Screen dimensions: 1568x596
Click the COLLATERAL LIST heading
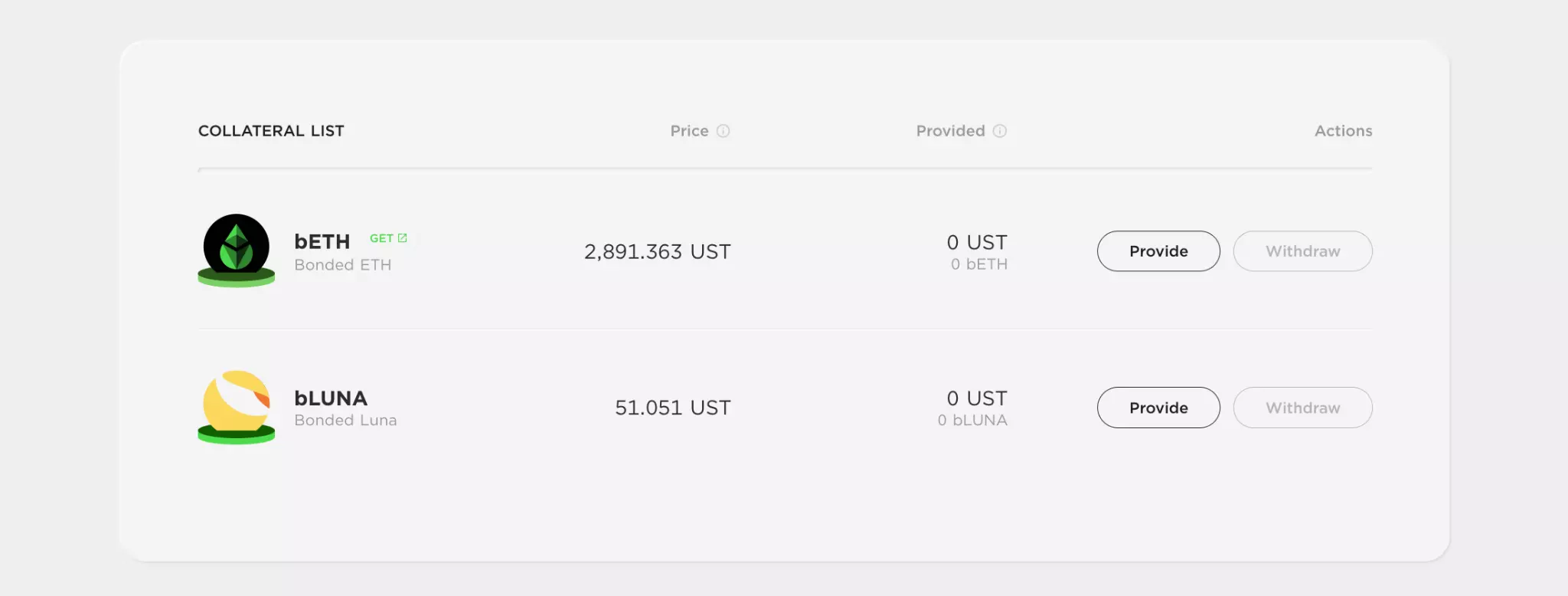271,131
